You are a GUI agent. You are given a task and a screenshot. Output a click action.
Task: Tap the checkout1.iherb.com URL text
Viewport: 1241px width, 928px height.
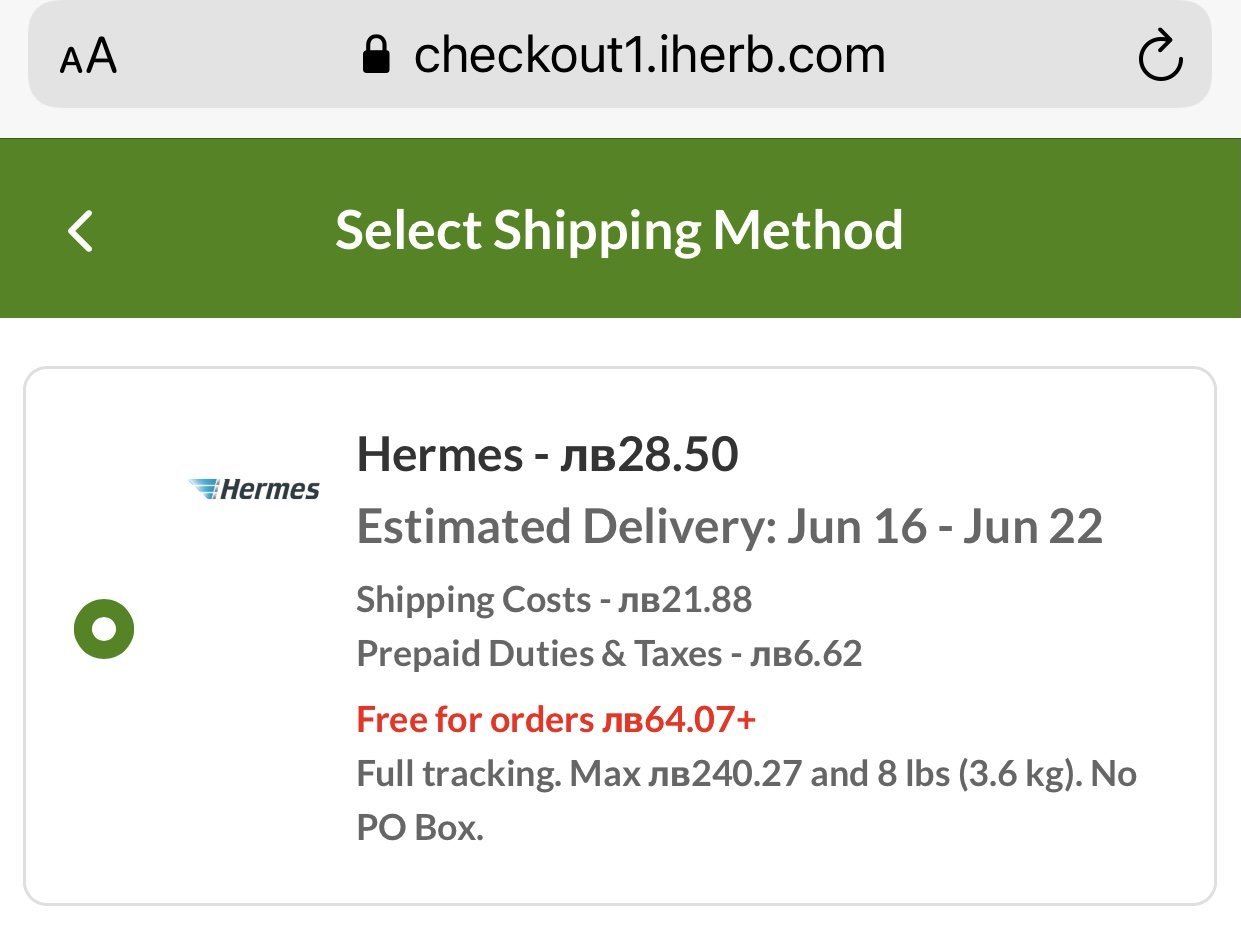coord(650,55)
